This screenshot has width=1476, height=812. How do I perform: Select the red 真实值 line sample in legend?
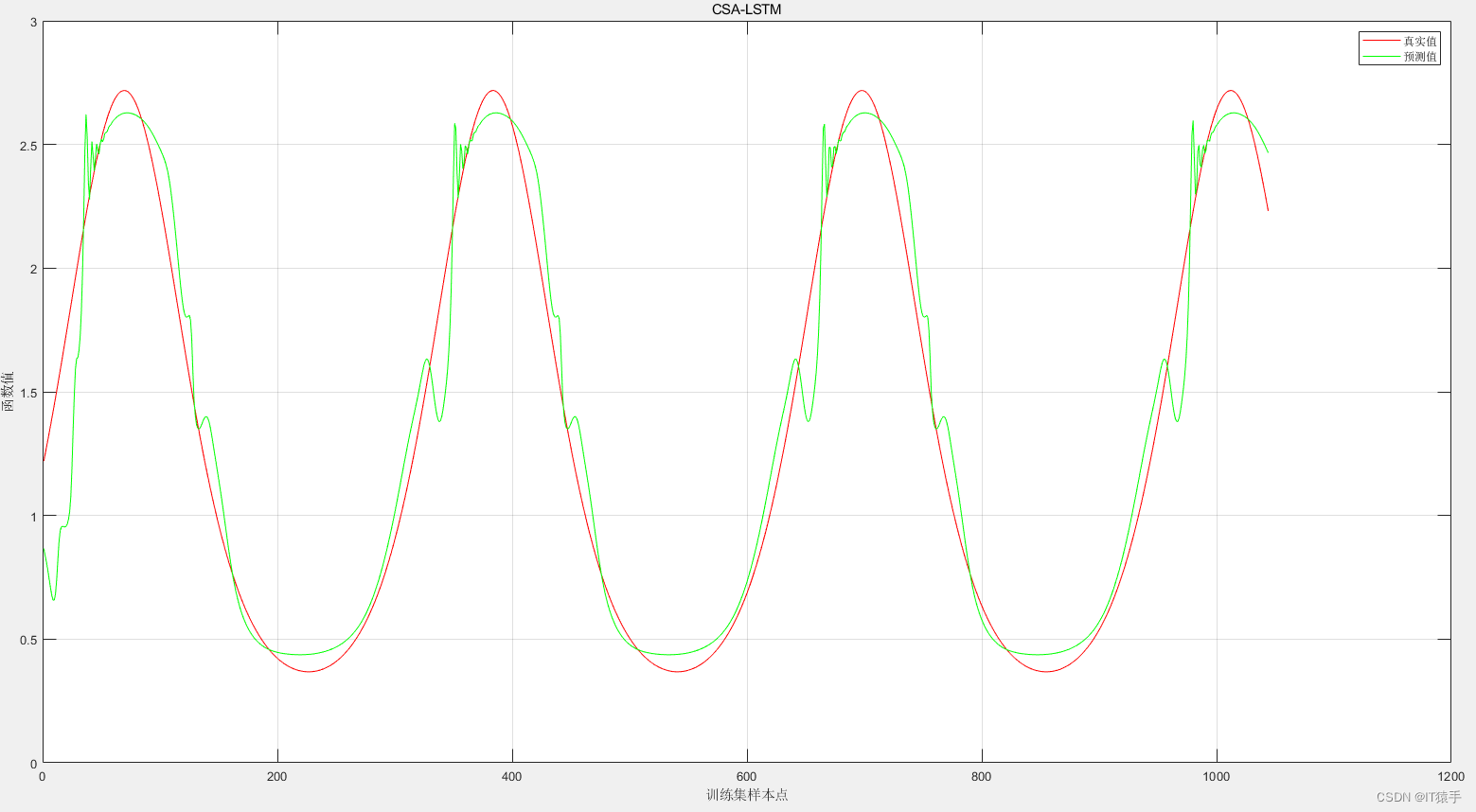pos(1382,40)
